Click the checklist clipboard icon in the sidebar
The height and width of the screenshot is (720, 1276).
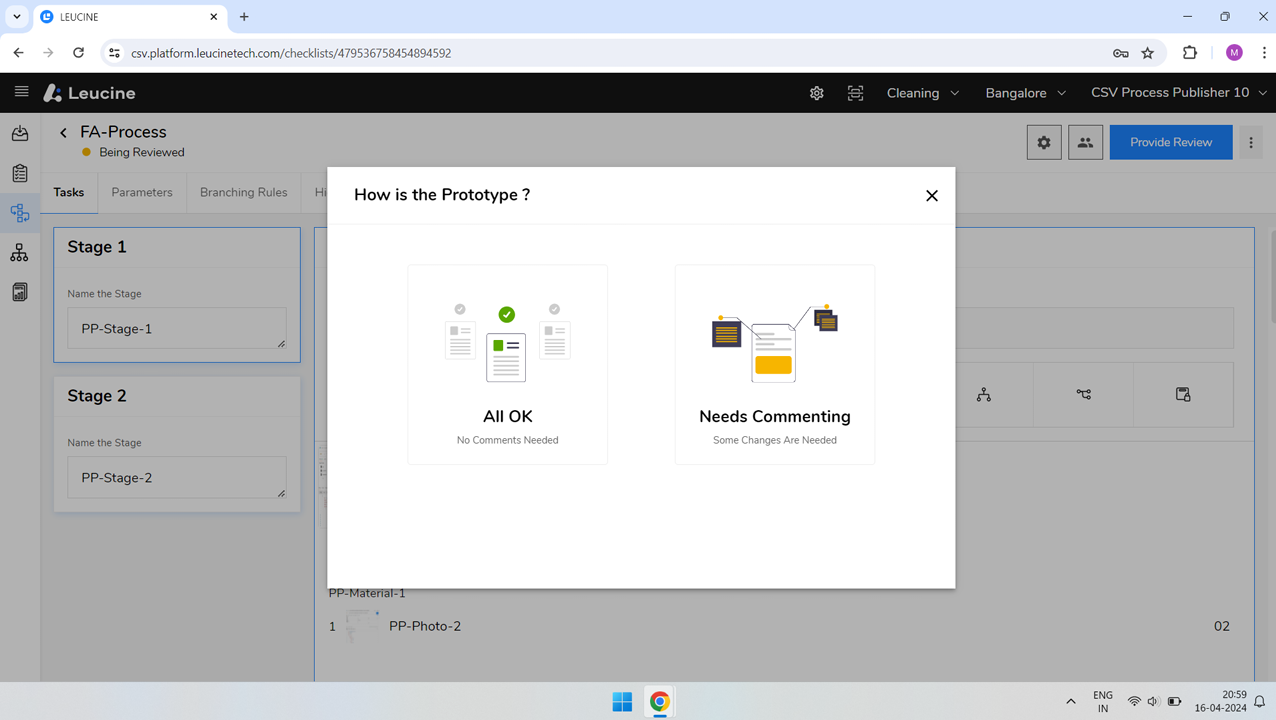pyautogui.click(x=20, y=172)
